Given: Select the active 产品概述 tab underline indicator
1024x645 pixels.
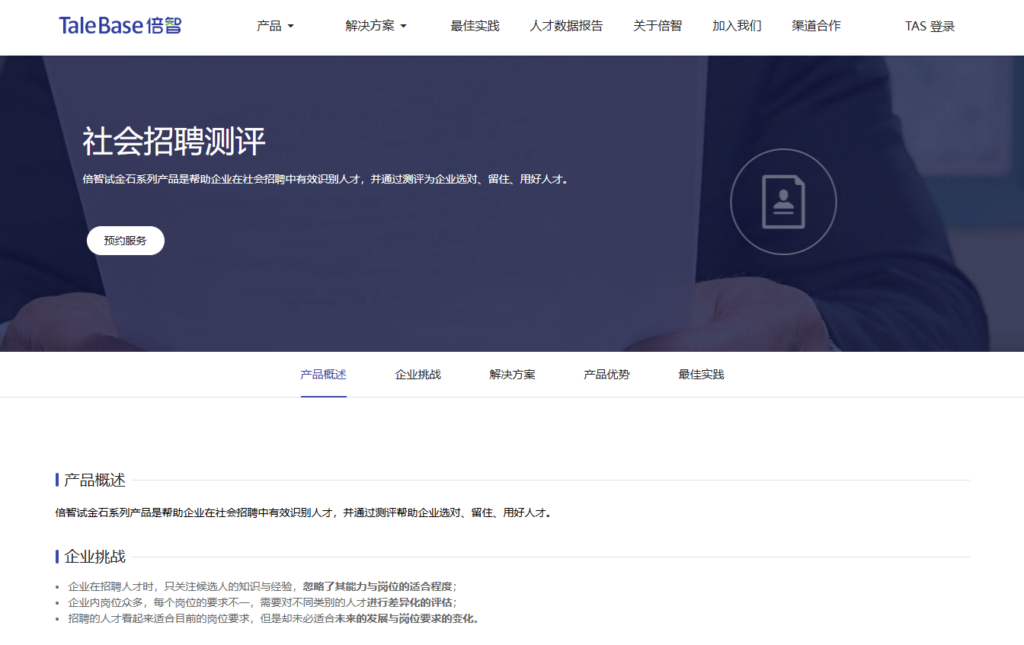Looking at the screenshot, I should (x=324, y=394).
